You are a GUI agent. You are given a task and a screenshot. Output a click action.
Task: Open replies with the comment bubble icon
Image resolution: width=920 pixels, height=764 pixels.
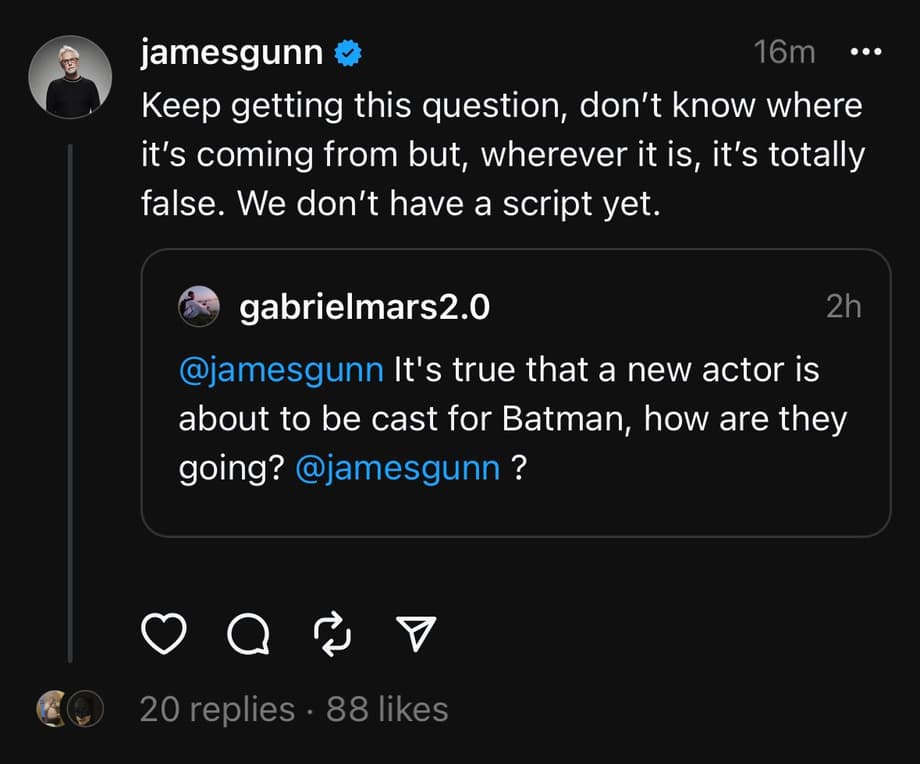[x=247, y=632]
